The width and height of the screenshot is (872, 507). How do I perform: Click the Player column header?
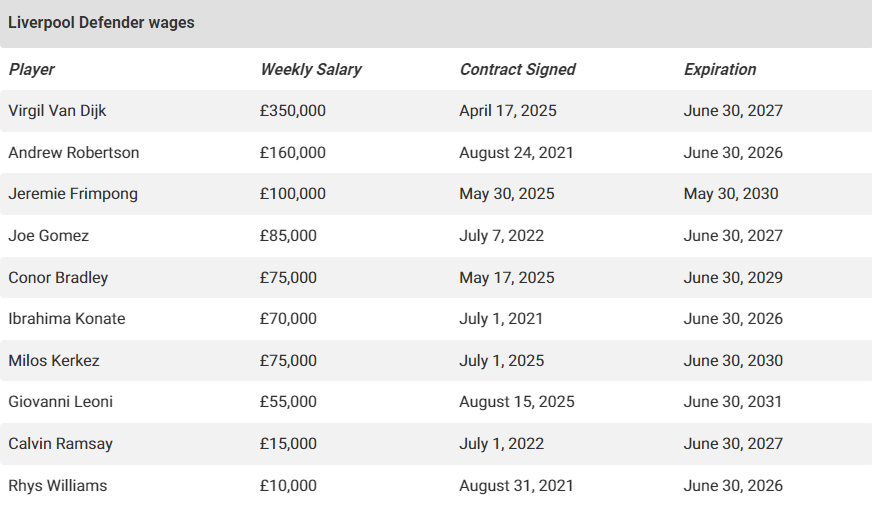(32, 70)
